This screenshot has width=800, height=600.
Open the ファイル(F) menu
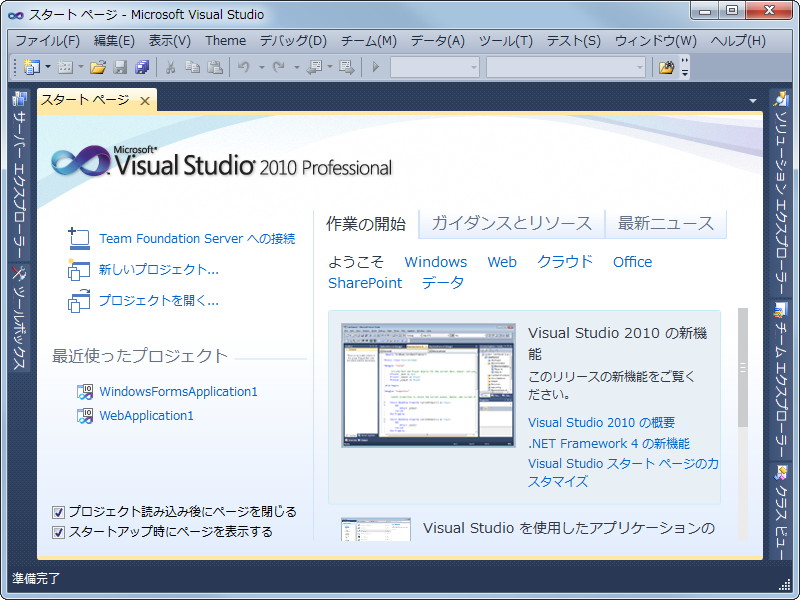tap(47, 41)
